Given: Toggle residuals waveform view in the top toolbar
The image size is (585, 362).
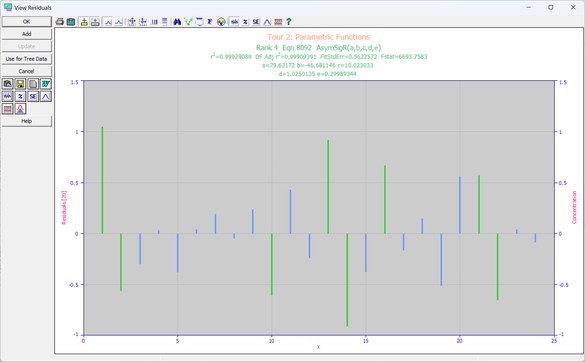Looking at the screenshot, I should click(x=234, y=22).
